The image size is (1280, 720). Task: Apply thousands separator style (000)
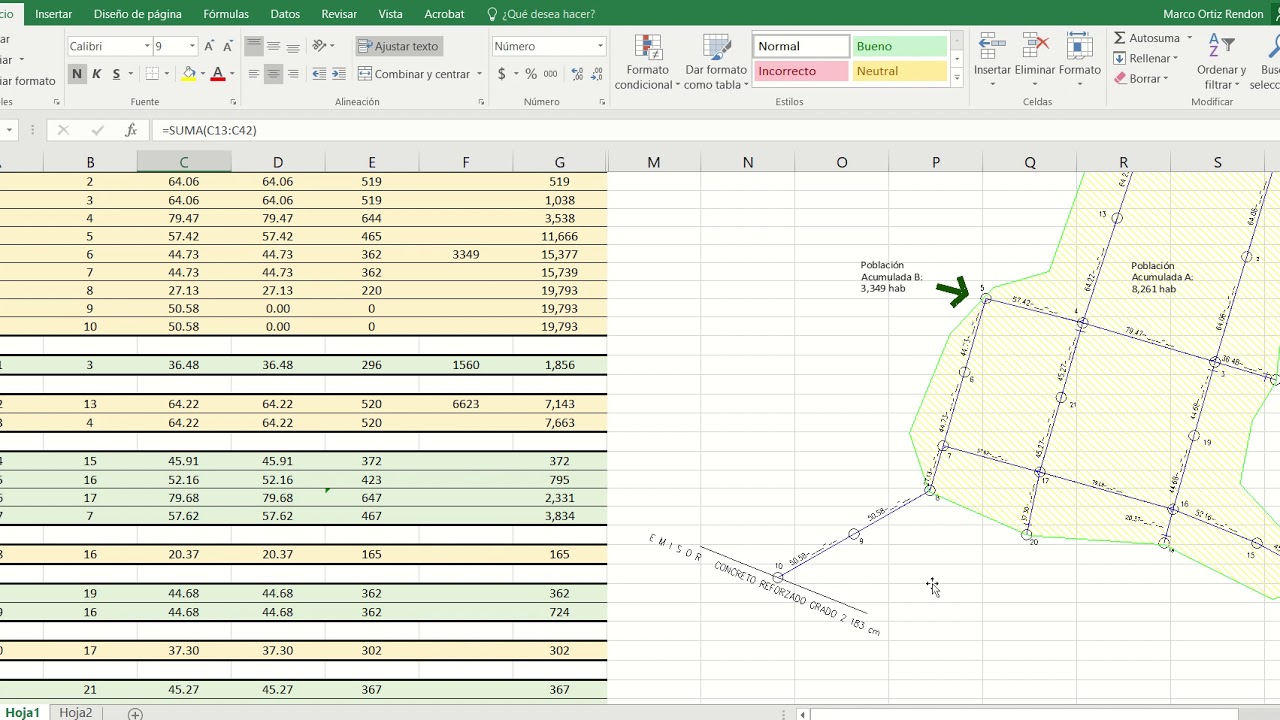tap(551, 74)
